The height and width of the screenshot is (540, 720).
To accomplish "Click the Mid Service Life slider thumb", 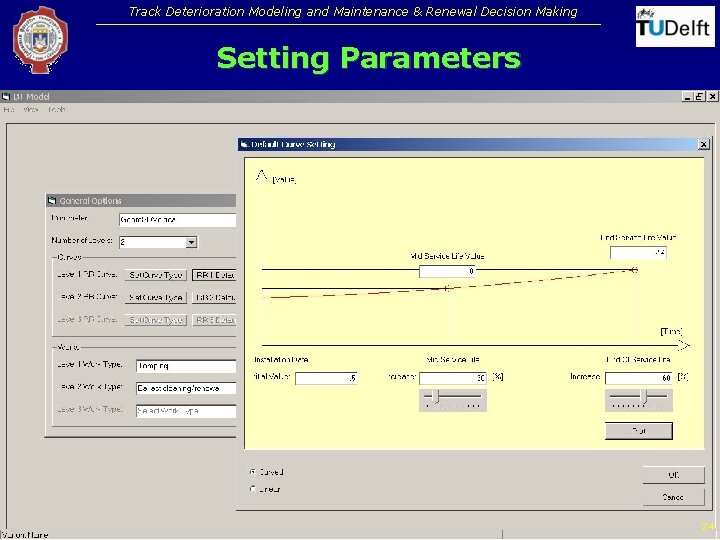I will [x=435, y=396].
